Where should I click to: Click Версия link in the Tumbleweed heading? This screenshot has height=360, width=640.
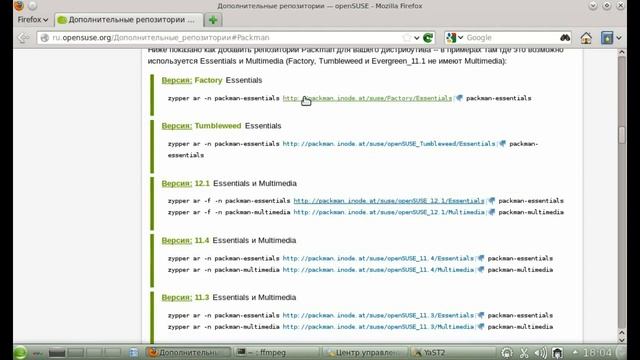click(176, 126)
